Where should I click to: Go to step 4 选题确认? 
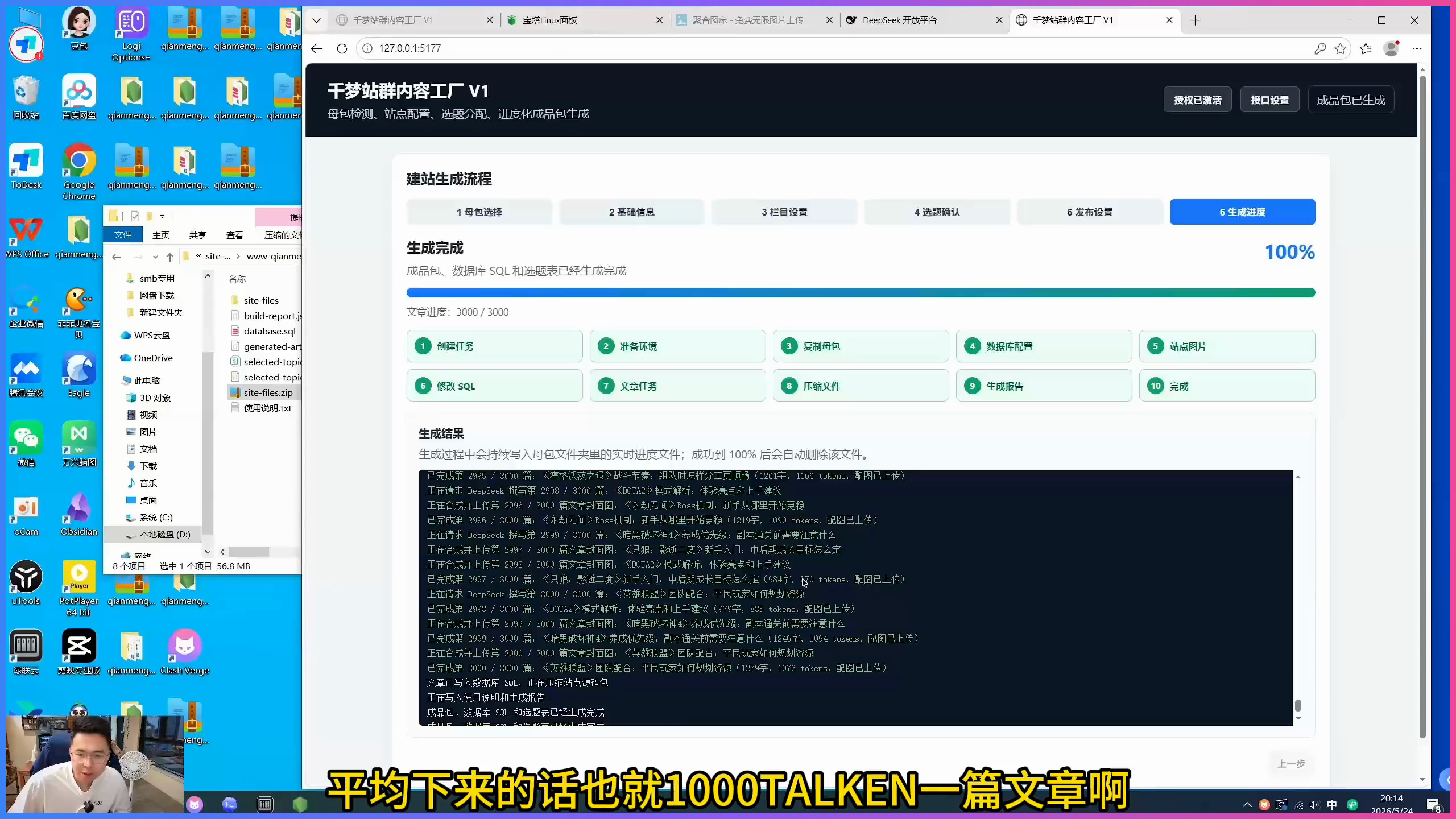click(x=937, y=212)
